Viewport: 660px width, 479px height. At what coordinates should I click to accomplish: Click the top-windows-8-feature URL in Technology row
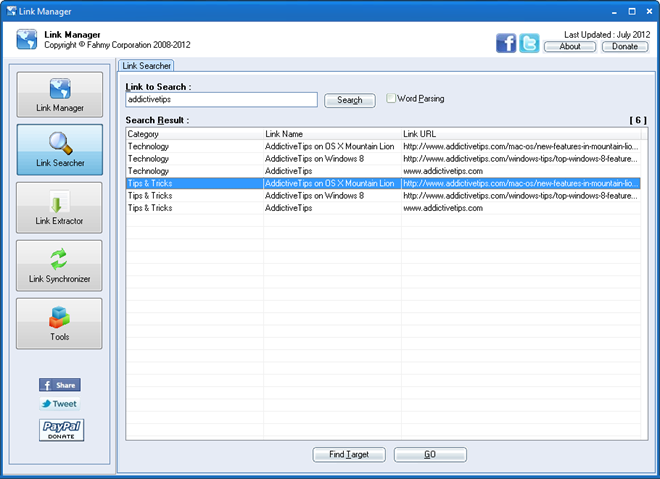(x=520, y=159)
